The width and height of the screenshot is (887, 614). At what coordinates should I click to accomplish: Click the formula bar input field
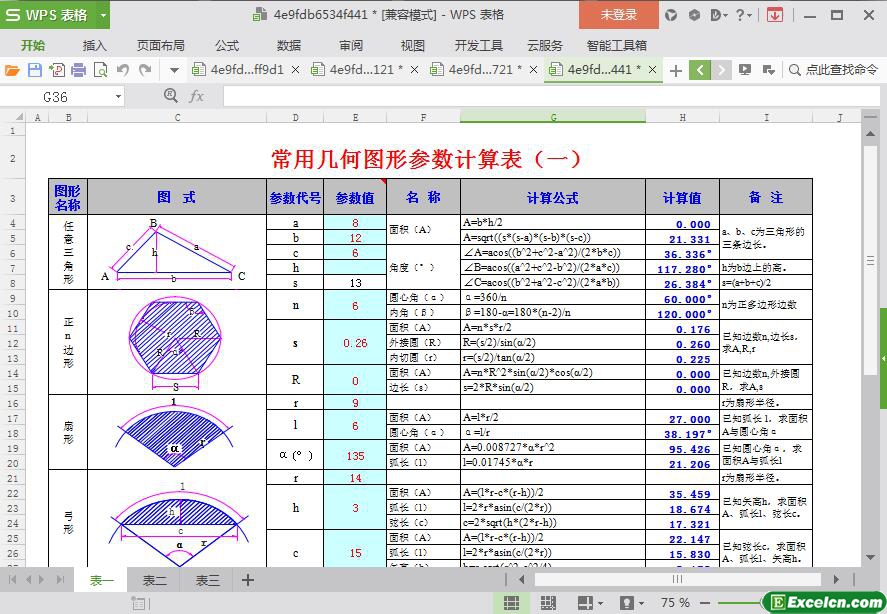540,96
